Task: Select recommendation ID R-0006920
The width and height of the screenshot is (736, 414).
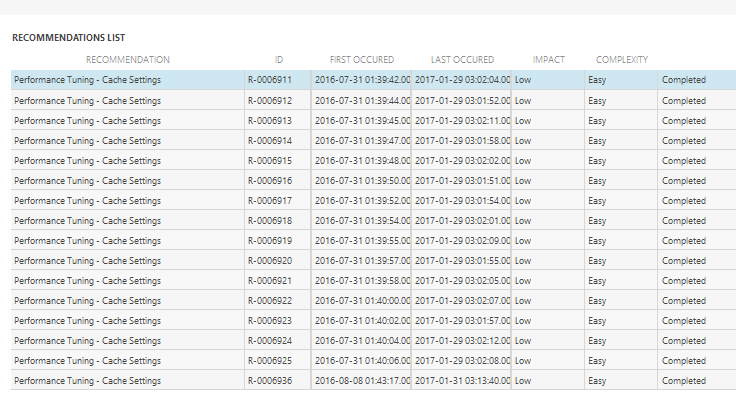Action: (270, 261)
